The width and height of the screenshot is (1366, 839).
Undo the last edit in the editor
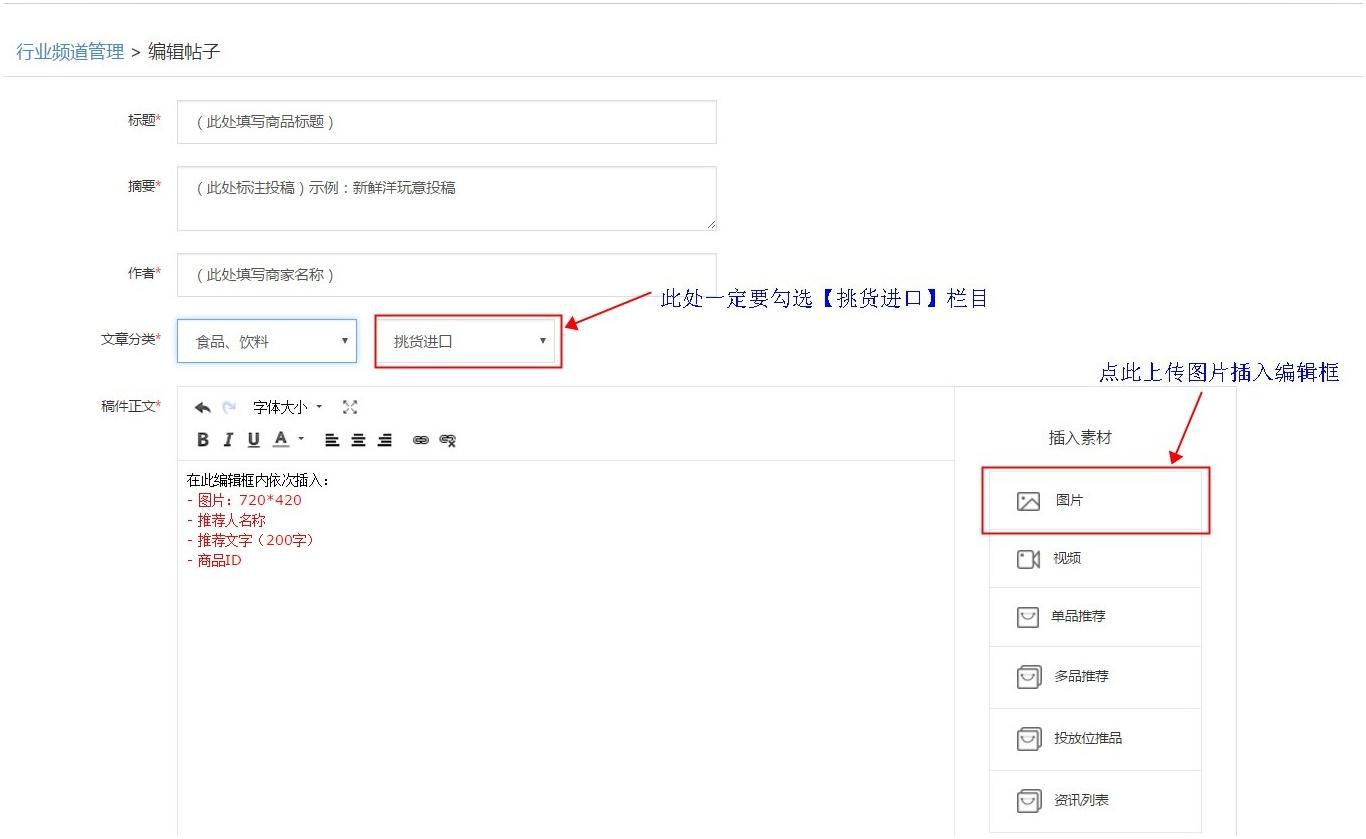[203, 407]
